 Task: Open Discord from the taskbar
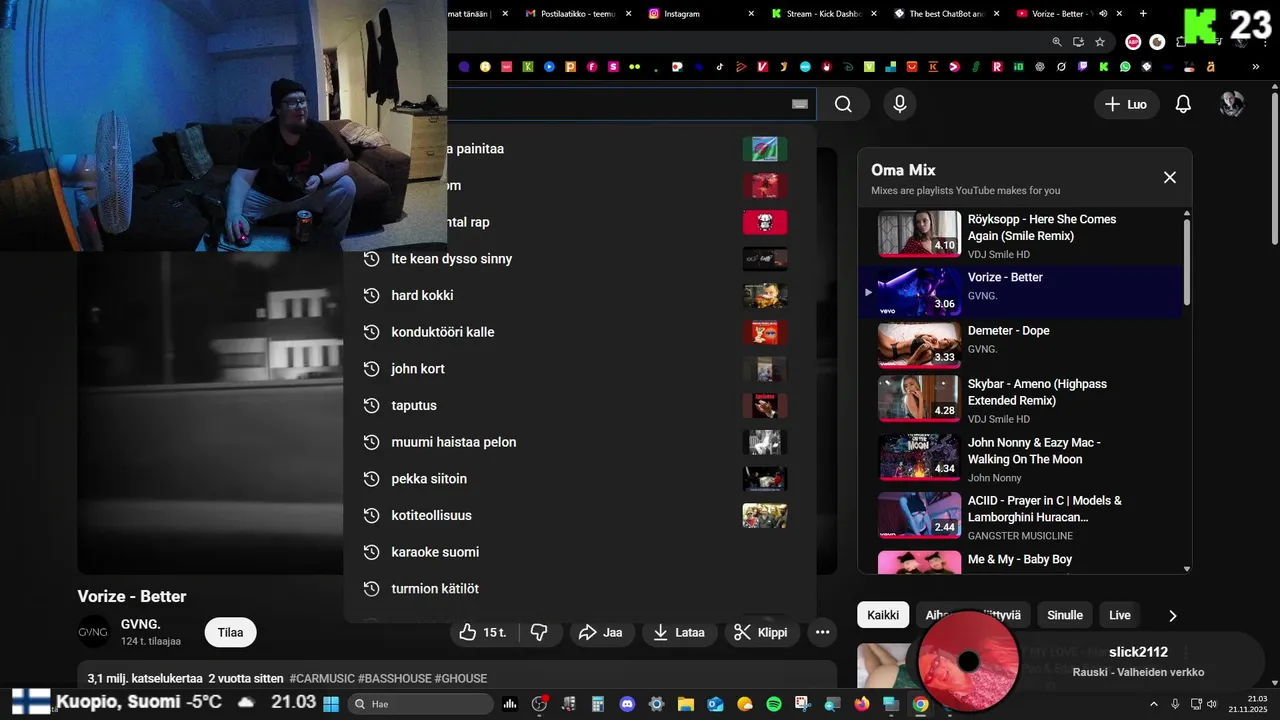tap(627, 704)
